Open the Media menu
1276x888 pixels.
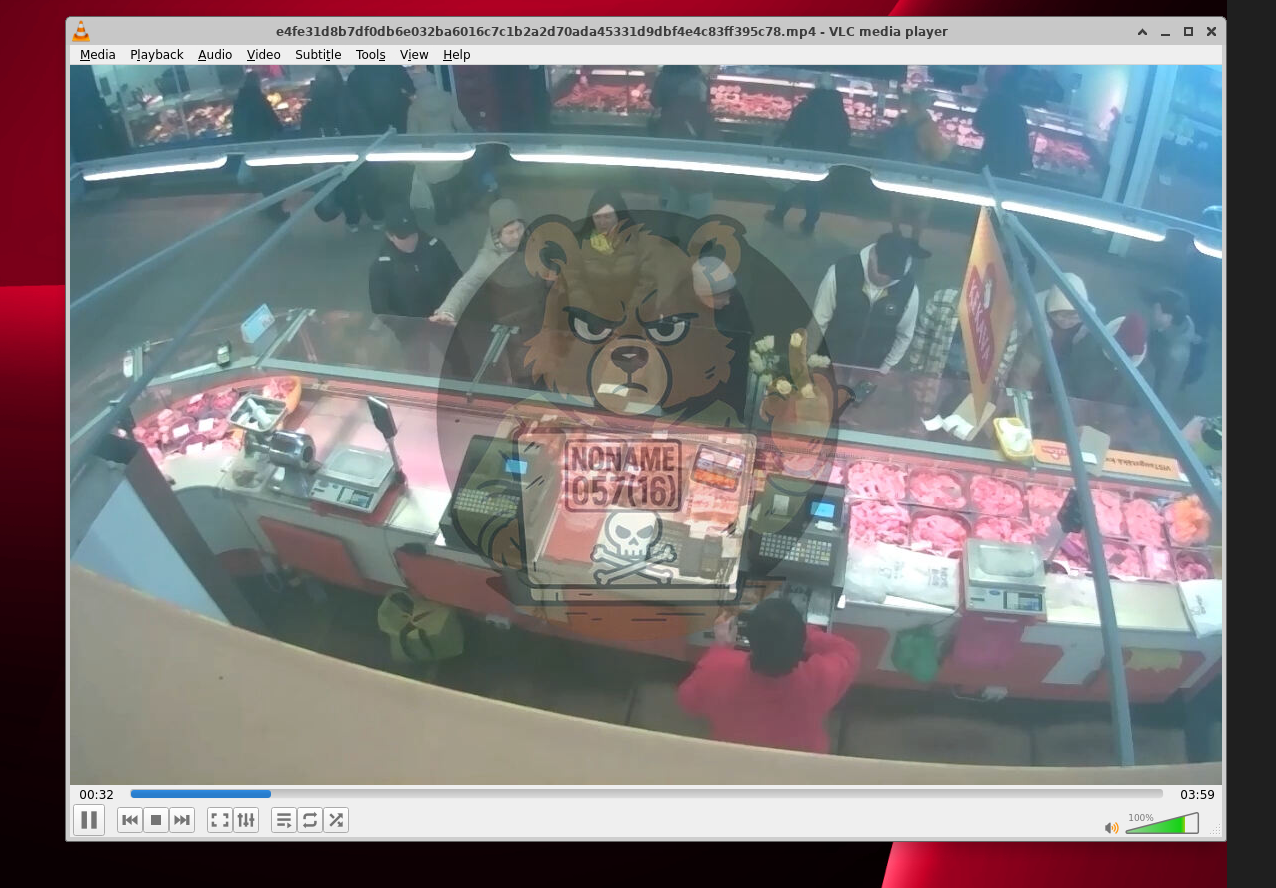[97, 55]
